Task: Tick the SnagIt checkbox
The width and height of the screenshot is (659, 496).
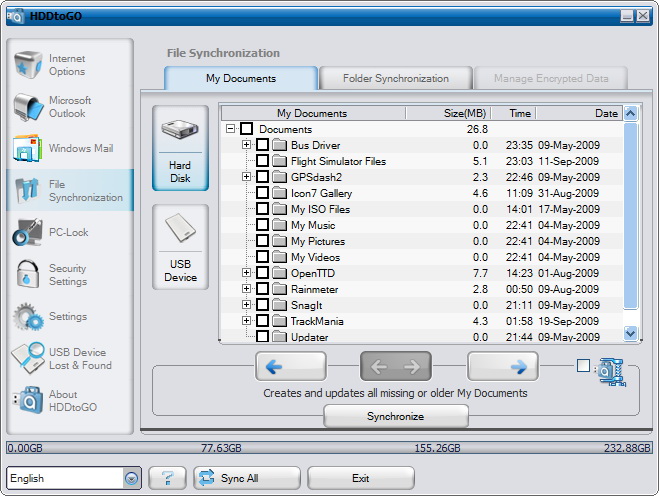Action: click(x=262, y=304)
